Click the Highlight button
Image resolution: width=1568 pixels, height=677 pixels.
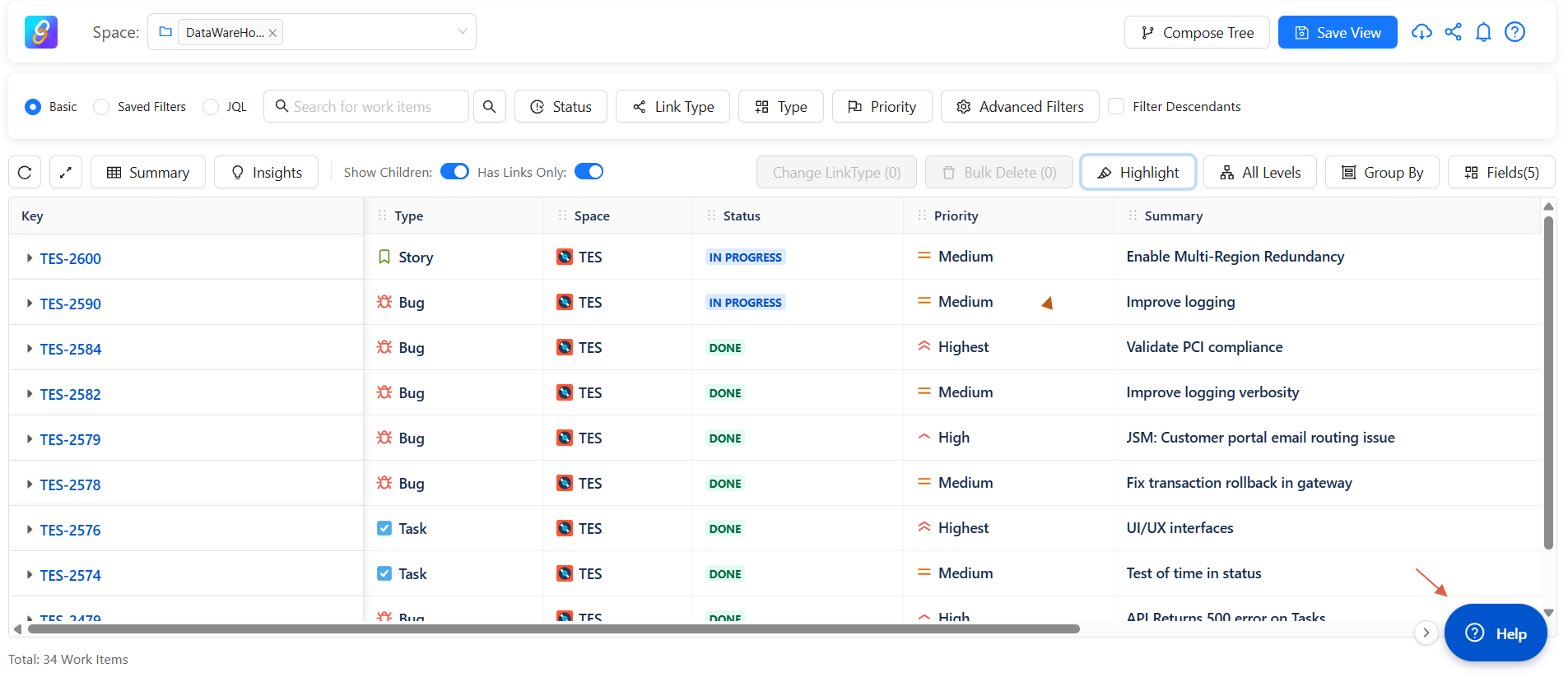(x=1138, y=172)
